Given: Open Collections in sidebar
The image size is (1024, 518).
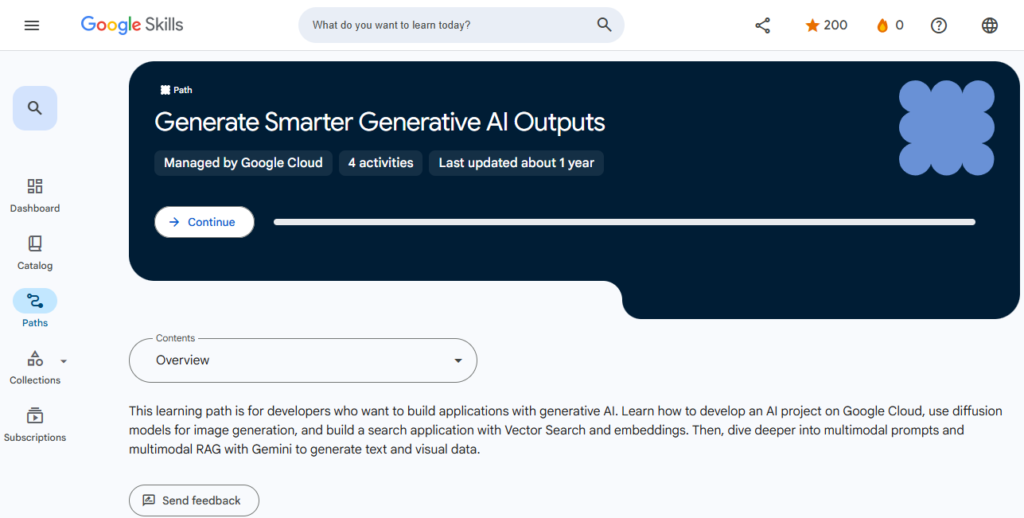Looking at the screenshot, I should coord(35,367).
